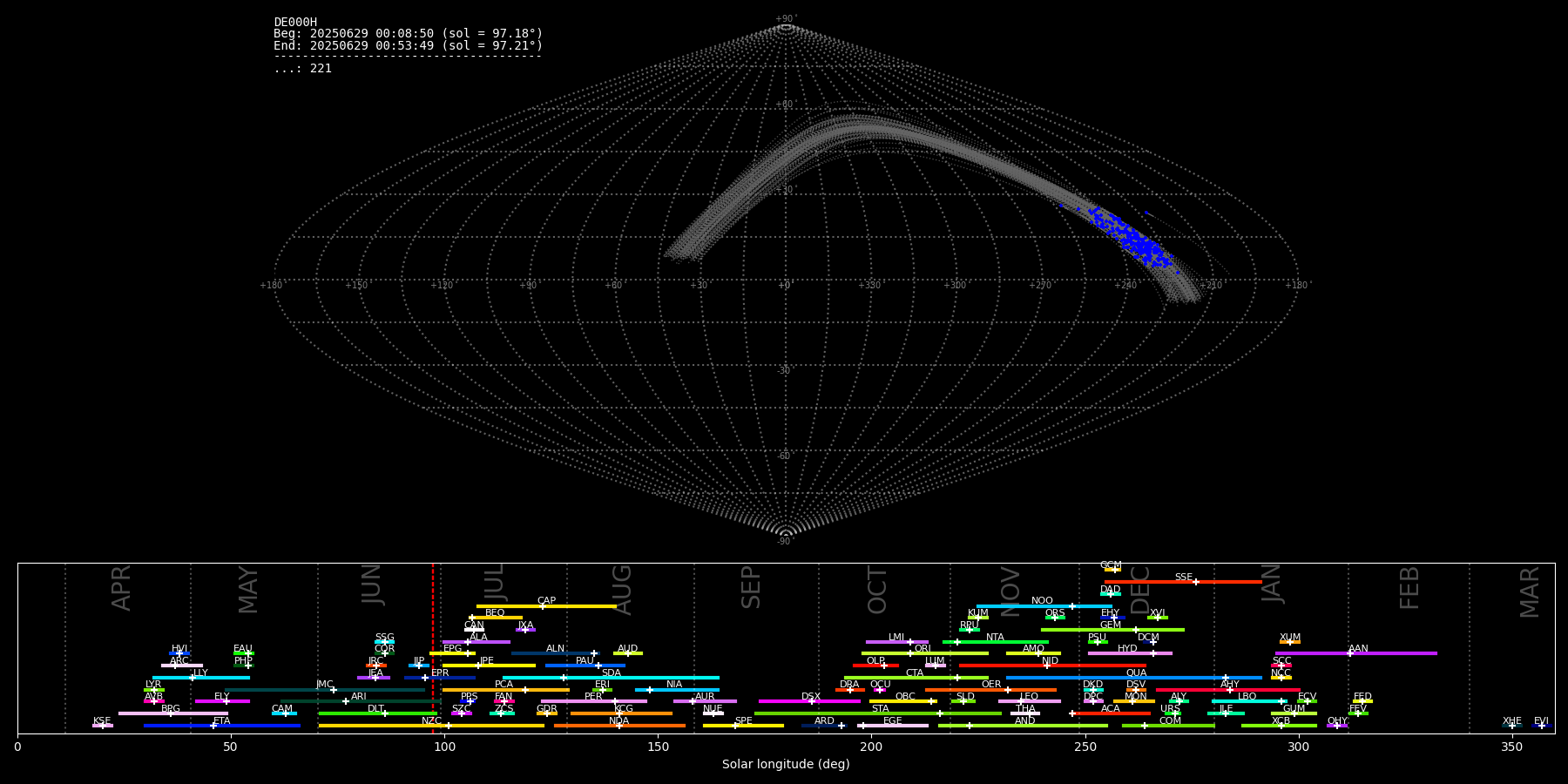Click the SDA shower label
This screenshot has width=1568, height=784.
[612, 673]
